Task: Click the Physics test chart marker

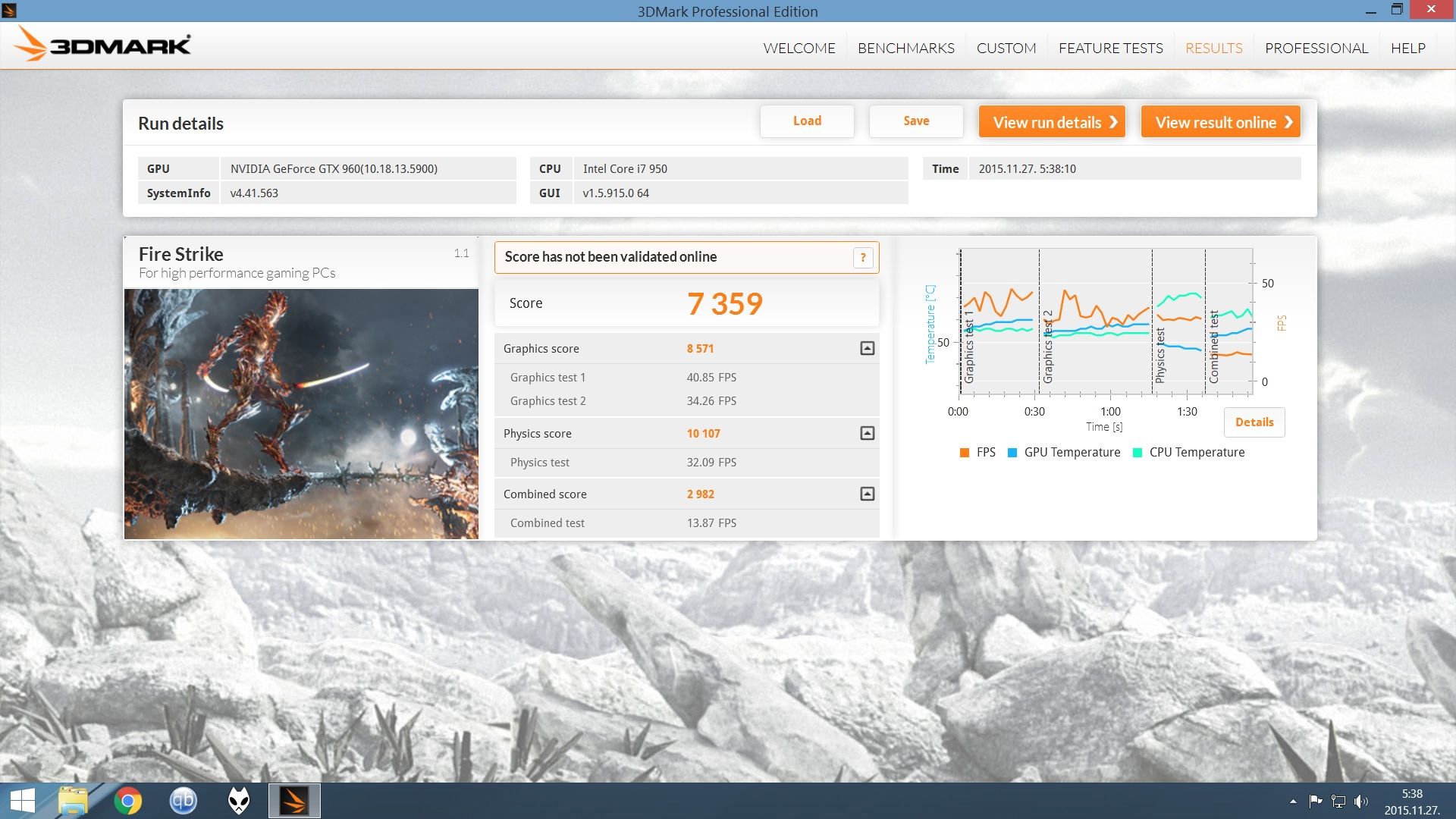Action: 1159,355
